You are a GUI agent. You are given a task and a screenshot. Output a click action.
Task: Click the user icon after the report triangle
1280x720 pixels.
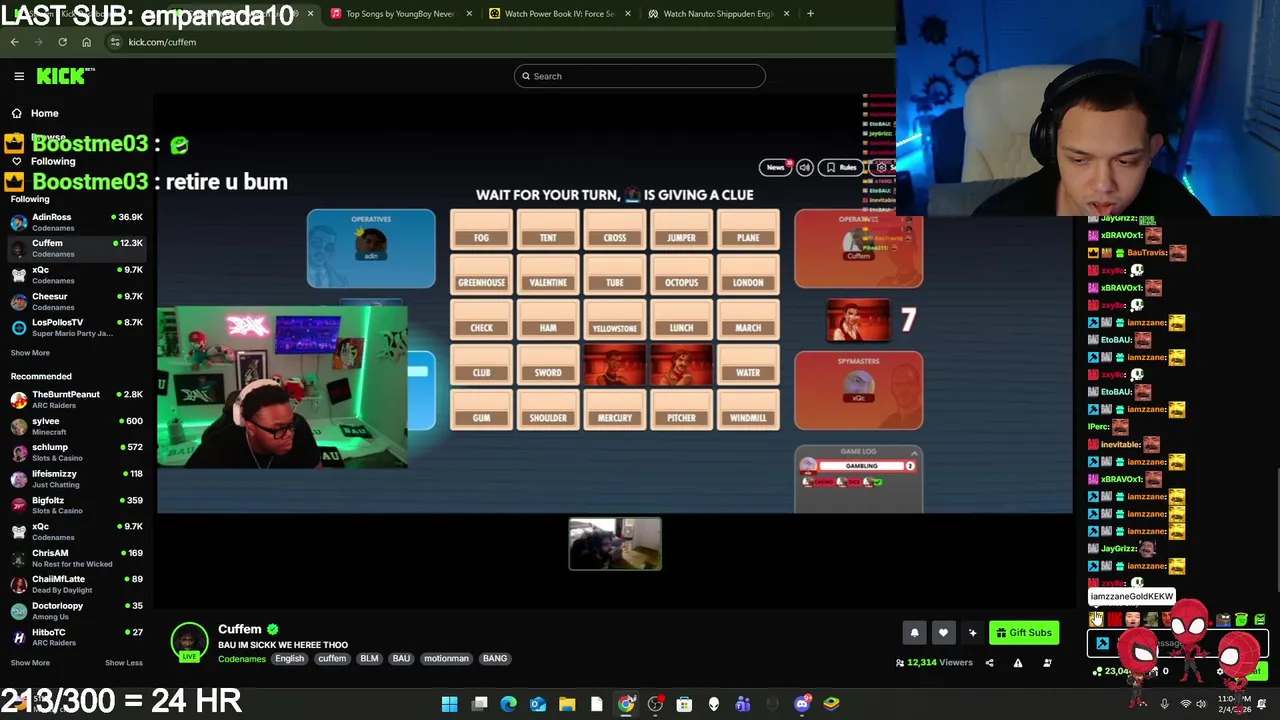(1047, 662)
